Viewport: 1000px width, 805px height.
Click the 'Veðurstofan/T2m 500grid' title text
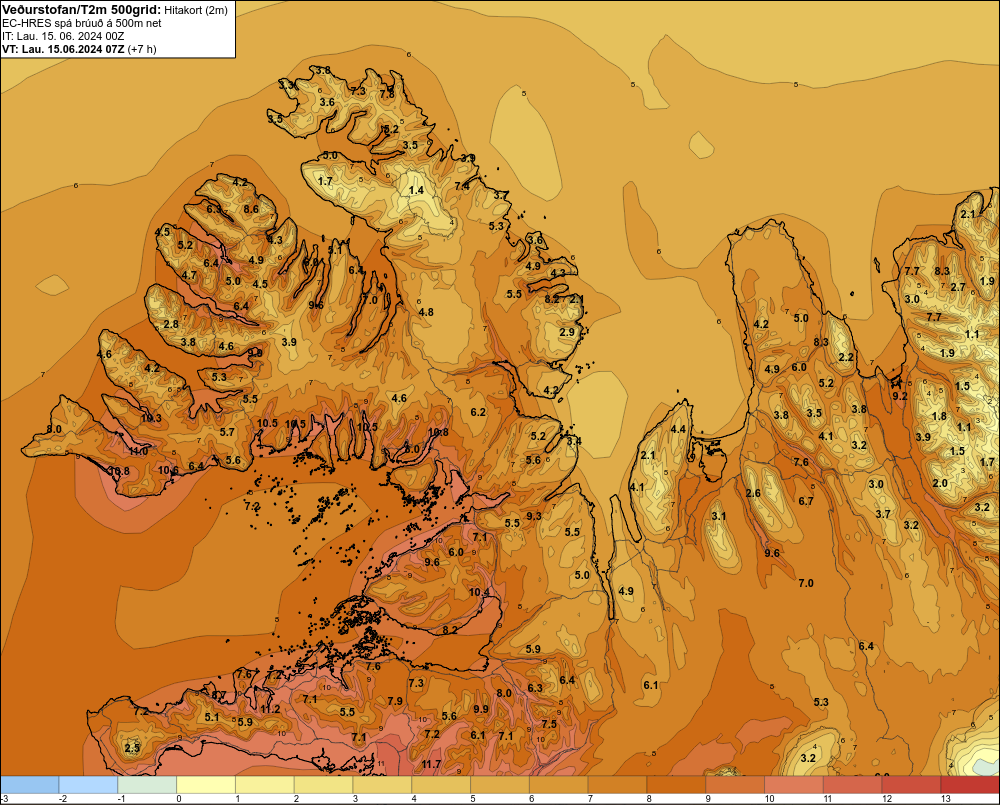pos(82,10)
